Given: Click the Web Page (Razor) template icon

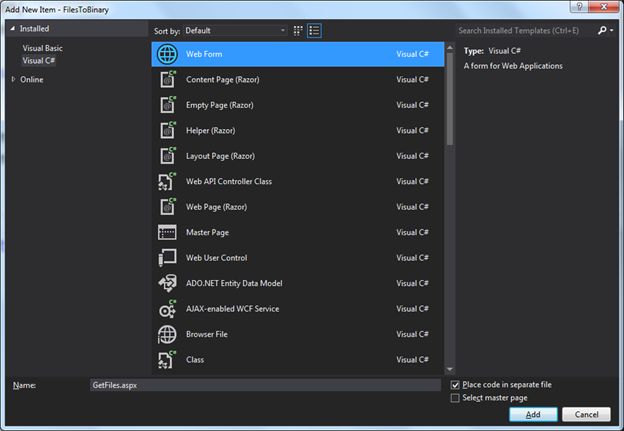Looking at the screenshot, I should click(167, 207).
